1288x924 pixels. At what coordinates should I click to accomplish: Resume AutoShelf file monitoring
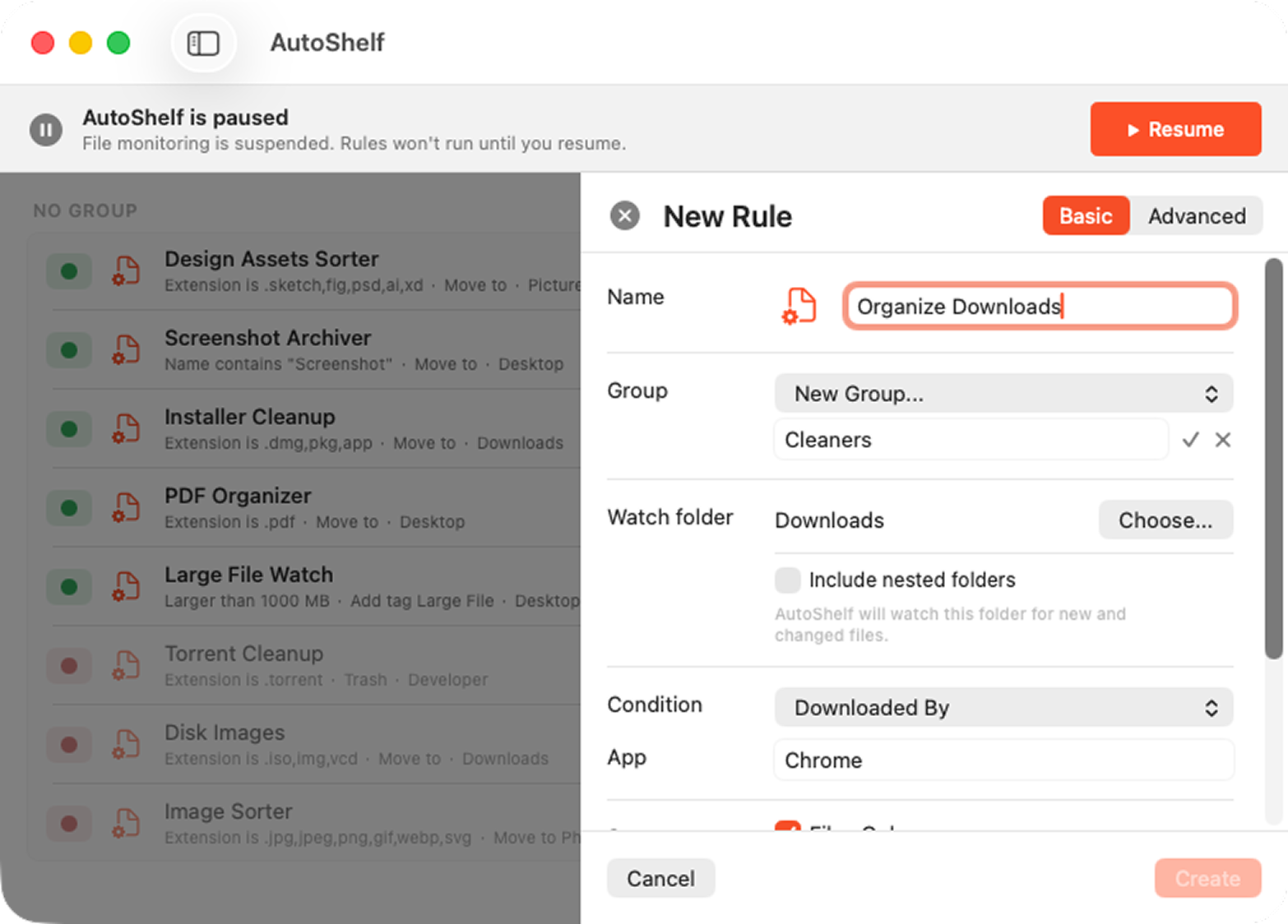pyautogui.click(x=1175, y=129)
